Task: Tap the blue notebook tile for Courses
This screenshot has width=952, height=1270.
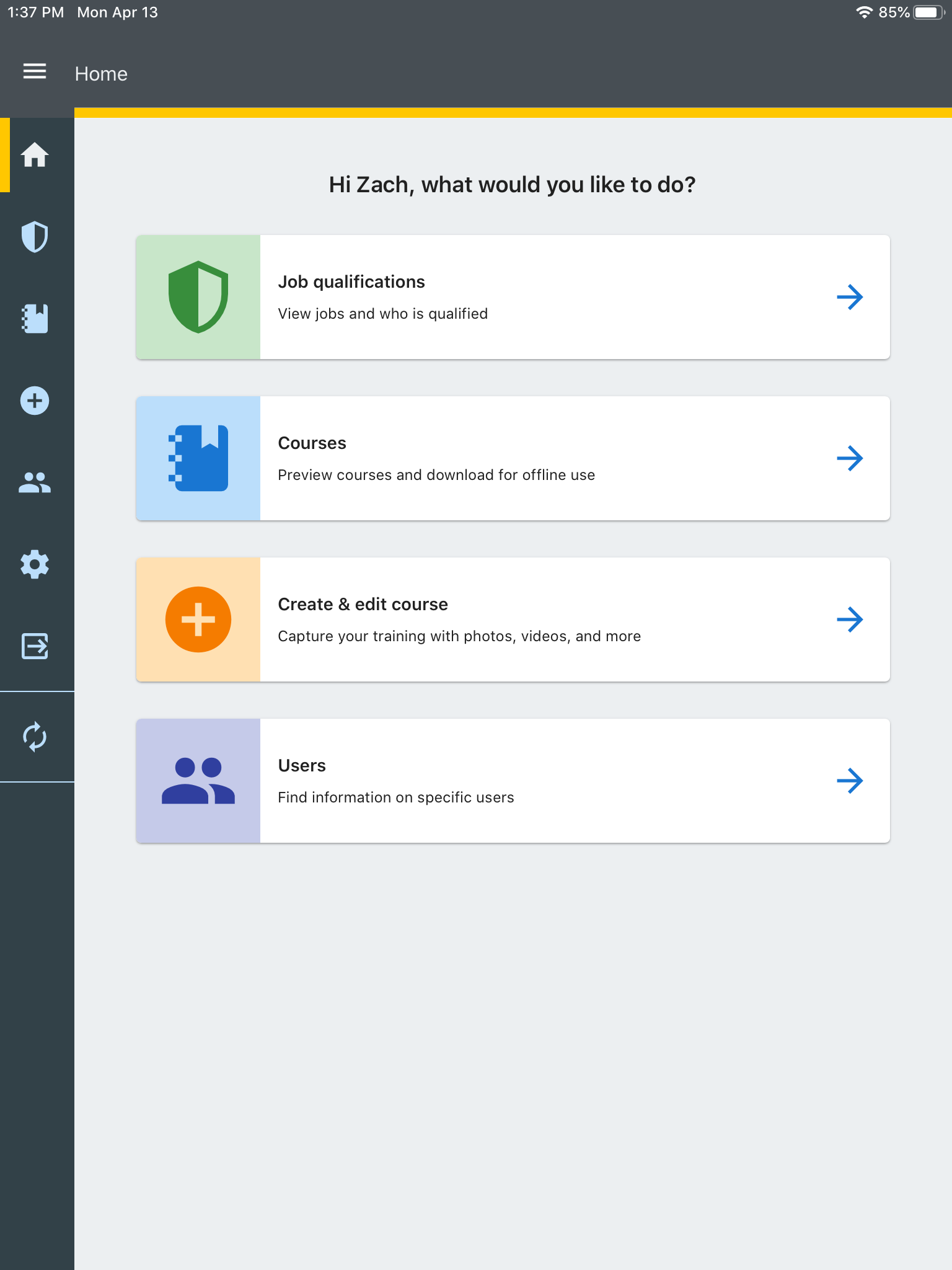Action: (198, 458)
